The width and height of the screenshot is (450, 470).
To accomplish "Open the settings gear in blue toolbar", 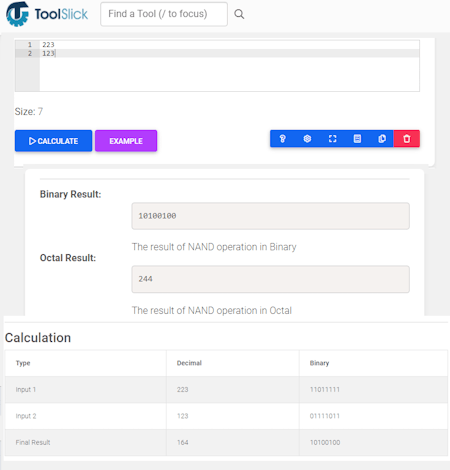I will 307,139.
